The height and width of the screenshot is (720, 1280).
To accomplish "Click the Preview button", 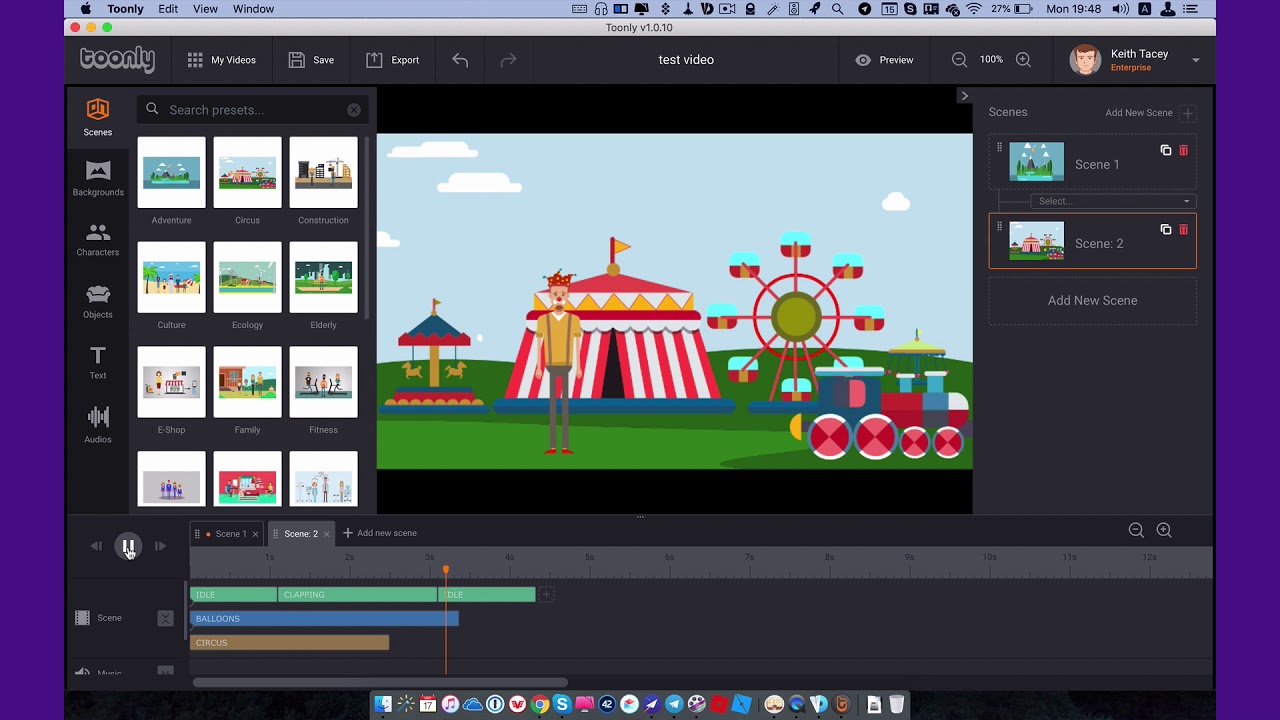I will click(884, 60).
